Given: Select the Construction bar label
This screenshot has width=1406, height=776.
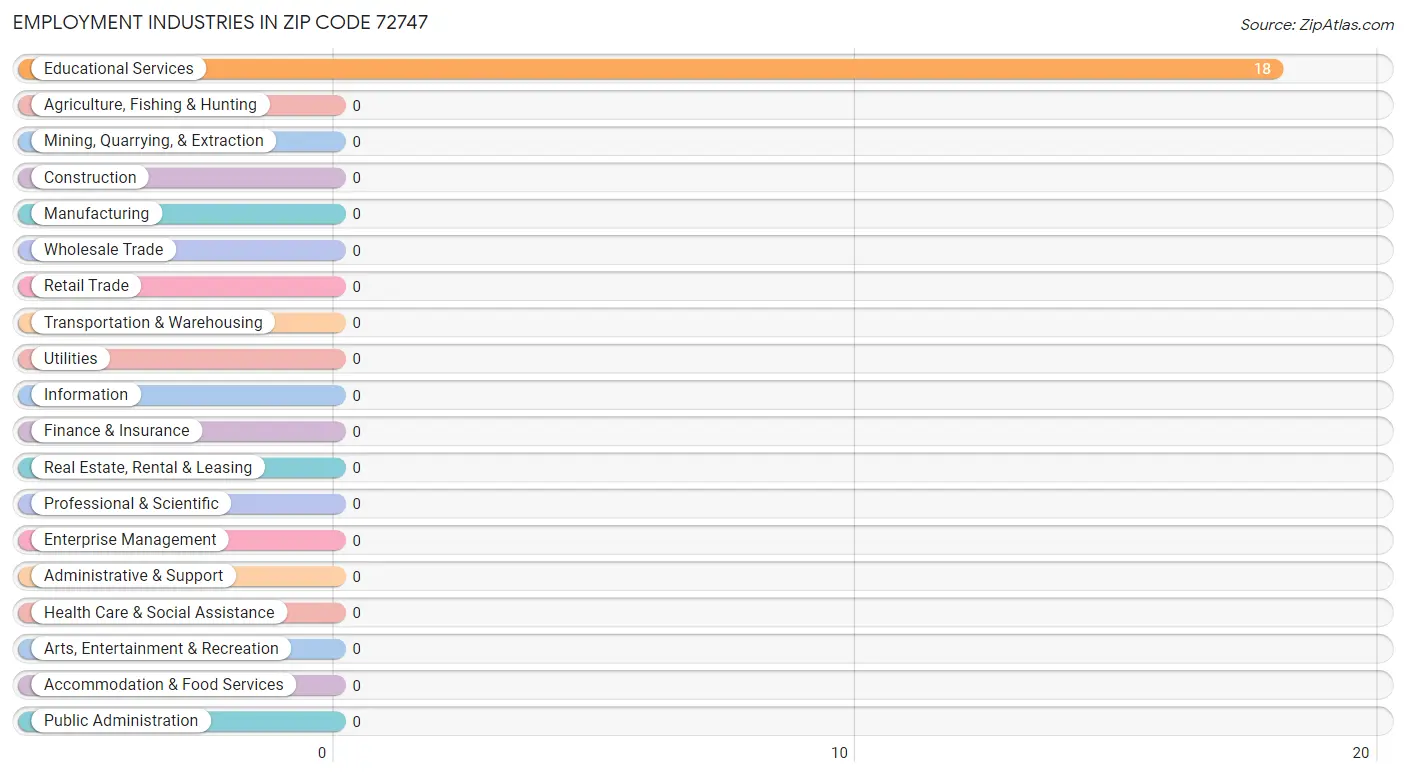Looking at the screenshot, I should pos(90,178).
